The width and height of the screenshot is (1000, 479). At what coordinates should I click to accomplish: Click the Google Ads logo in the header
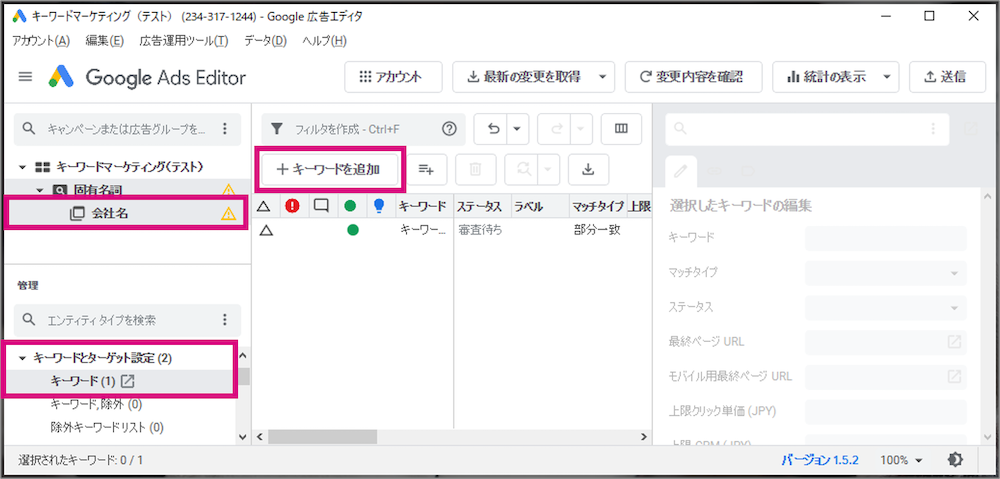pos(62,77)
